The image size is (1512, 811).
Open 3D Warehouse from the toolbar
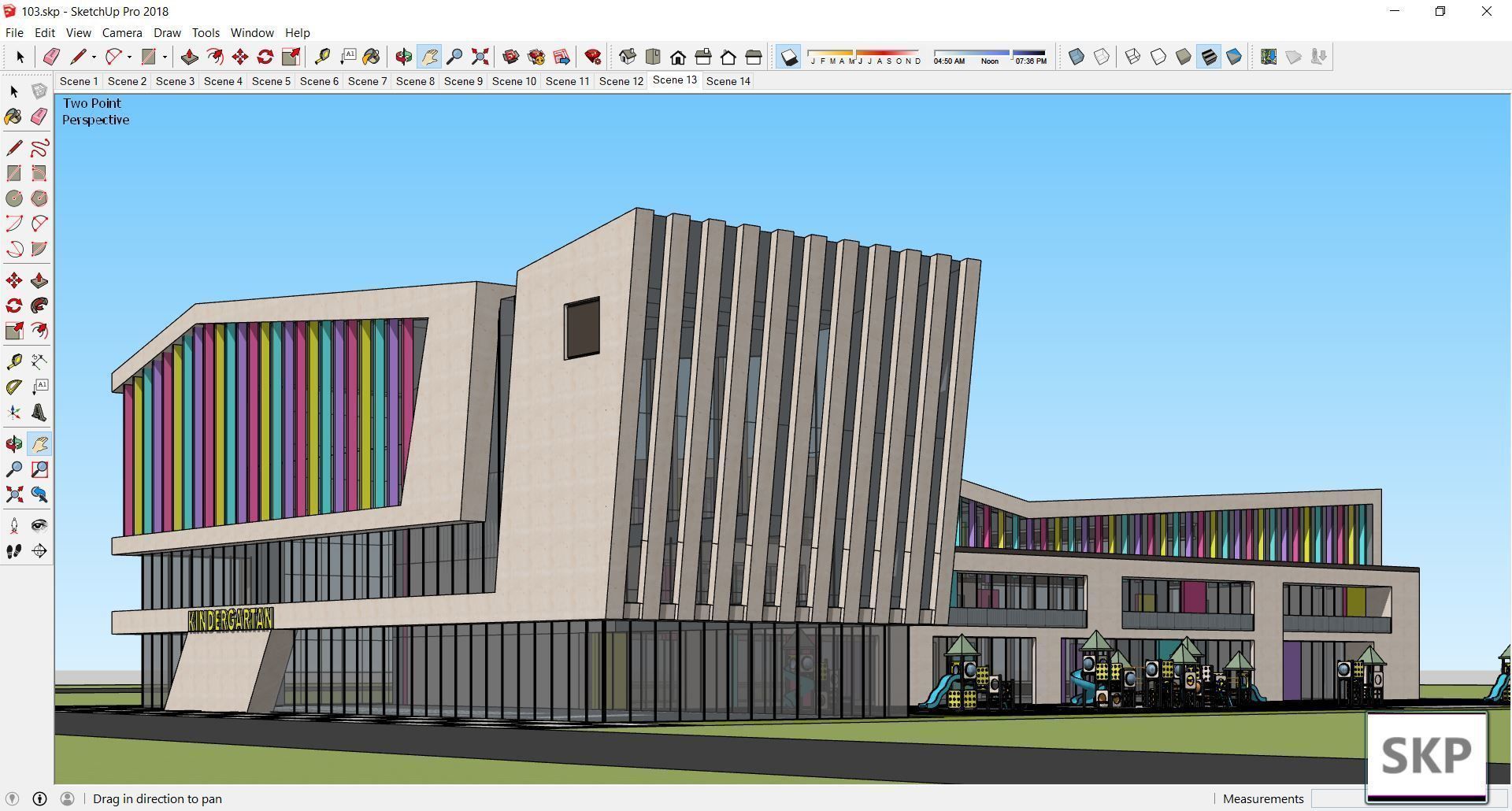(x=510, y=57)
